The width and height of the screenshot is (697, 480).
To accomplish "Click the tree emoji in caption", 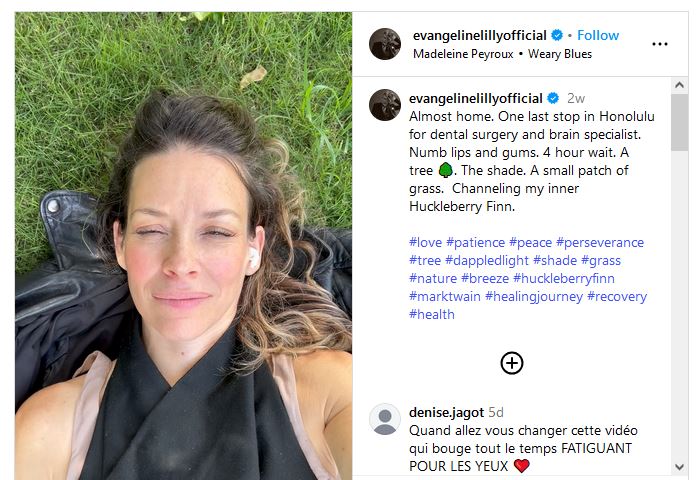I will click(445, 170).
